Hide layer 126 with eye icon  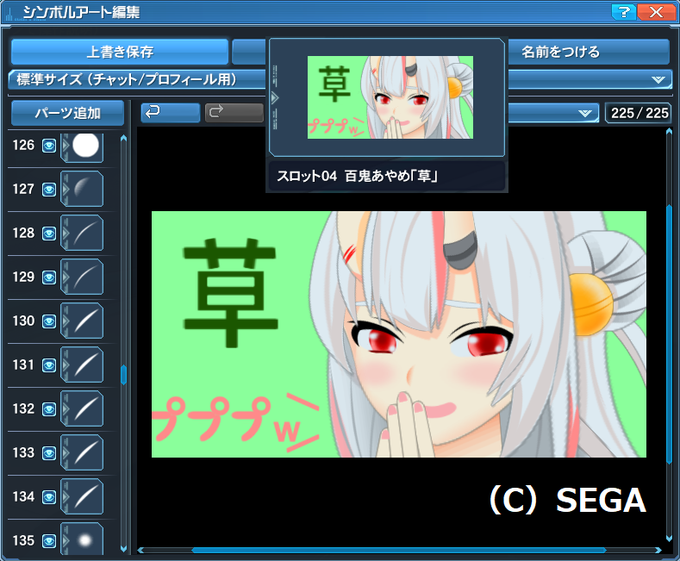pos(49,146)
